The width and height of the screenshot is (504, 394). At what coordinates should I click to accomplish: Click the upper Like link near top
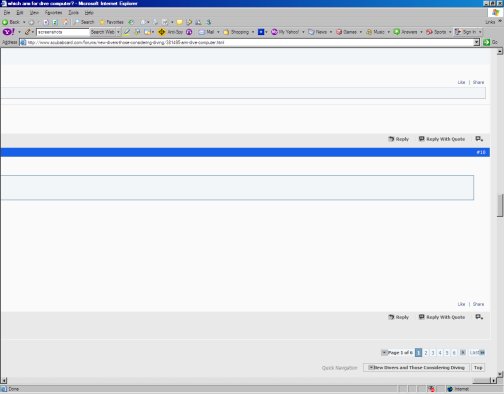pyautogui.click(x=461, y=82)
